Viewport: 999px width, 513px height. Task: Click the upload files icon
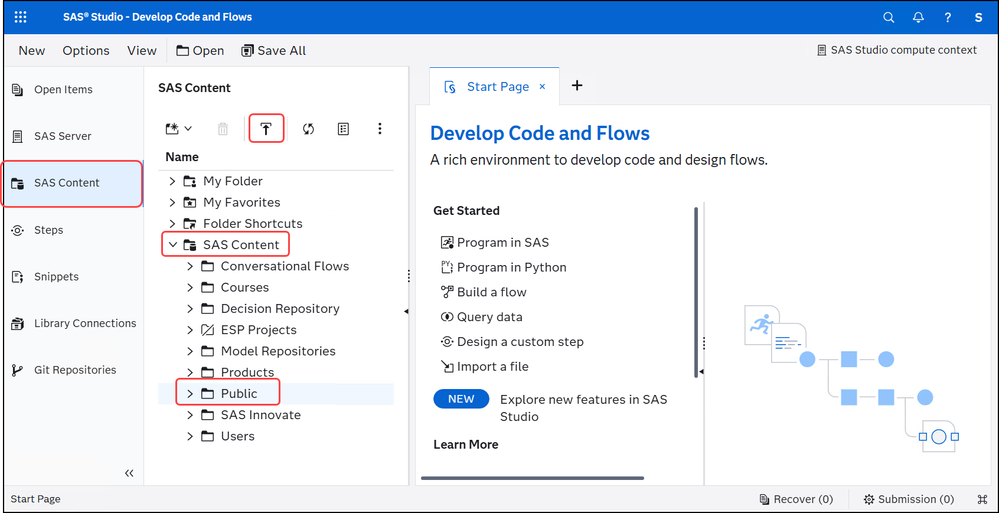(x=266, y=129)
